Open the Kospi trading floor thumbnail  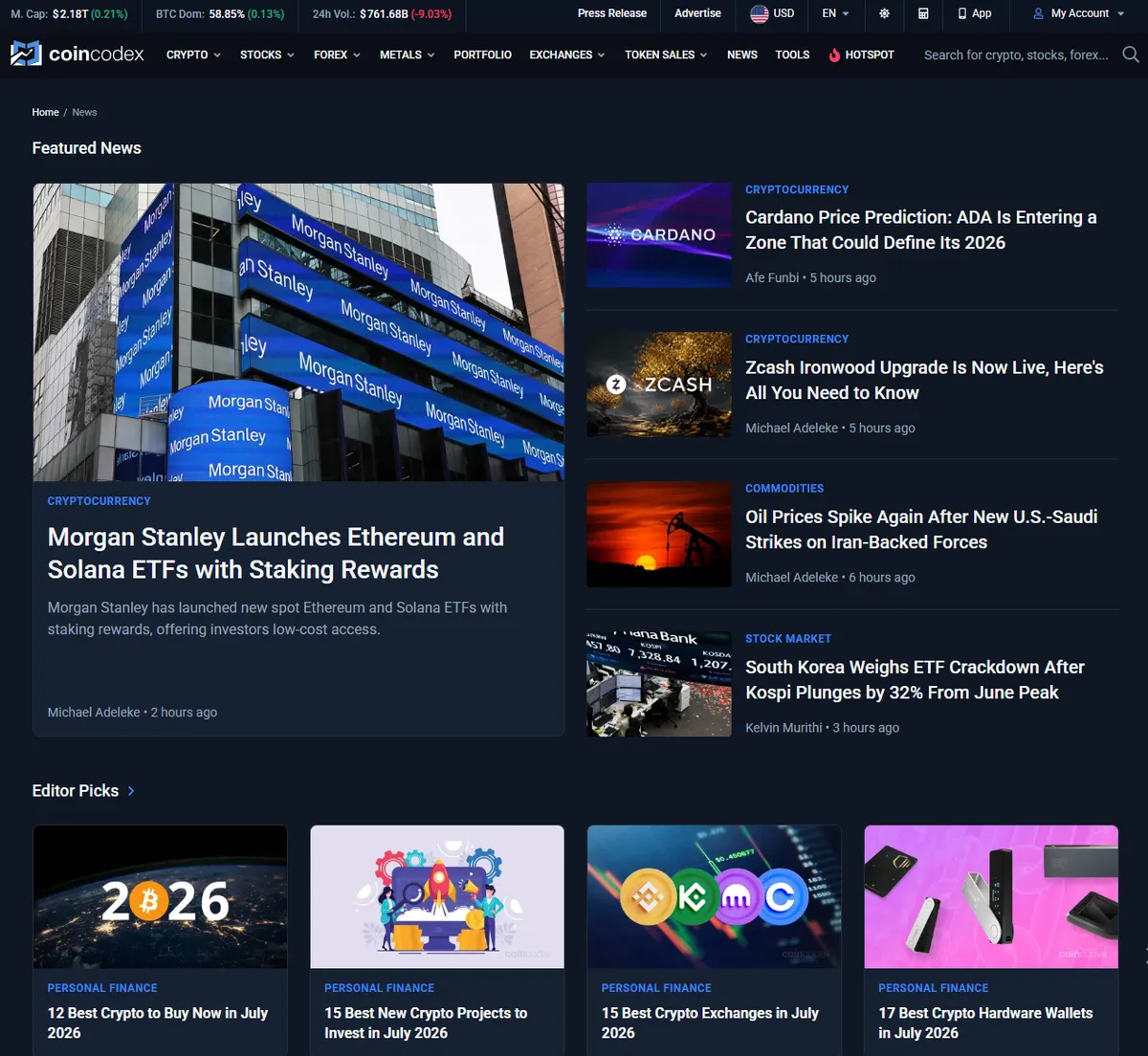[659, 684]
